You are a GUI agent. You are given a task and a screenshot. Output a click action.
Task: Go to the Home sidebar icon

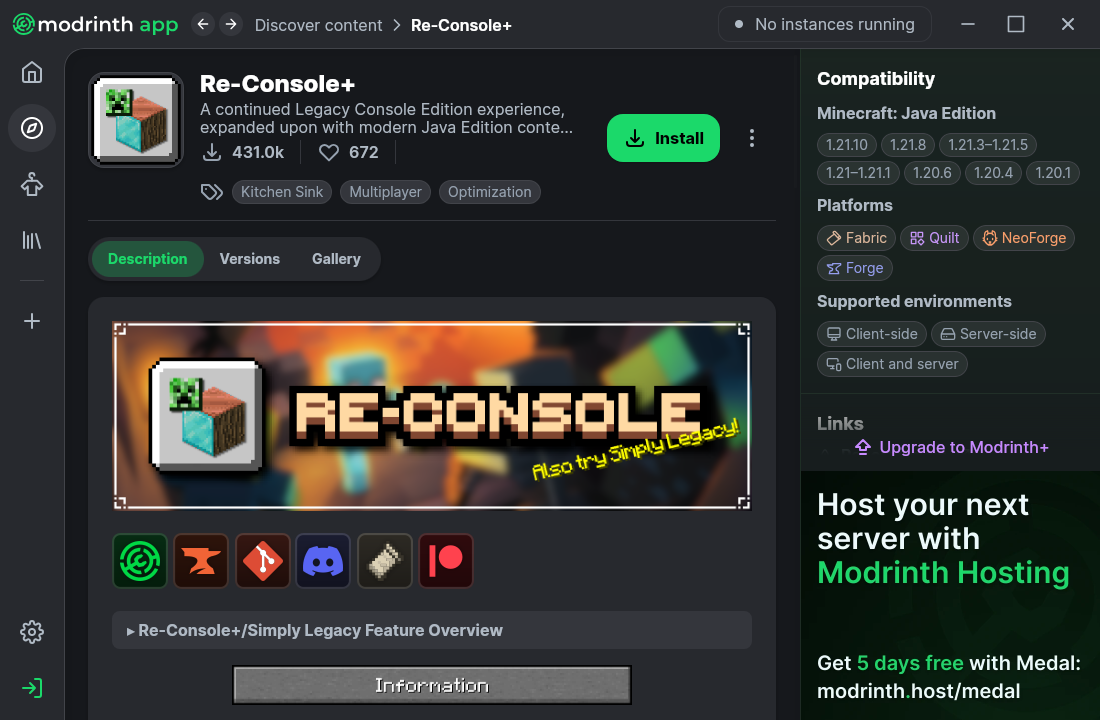(32, 72)
